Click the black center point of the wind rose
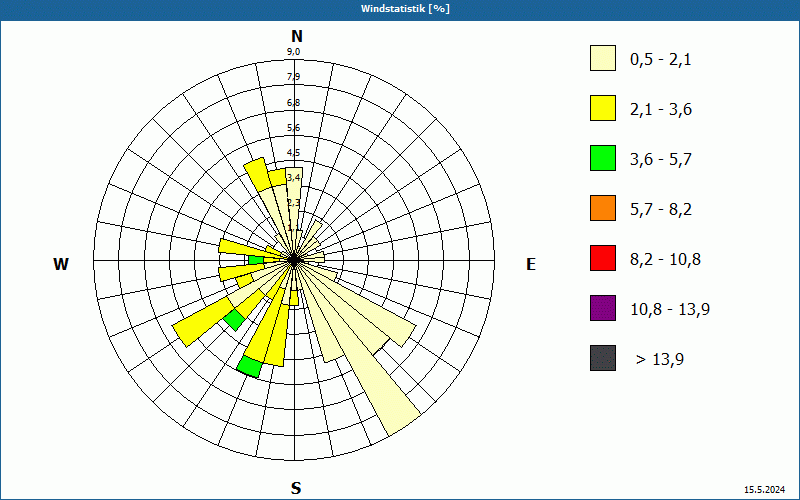800x500 pixels. point(294,260)
